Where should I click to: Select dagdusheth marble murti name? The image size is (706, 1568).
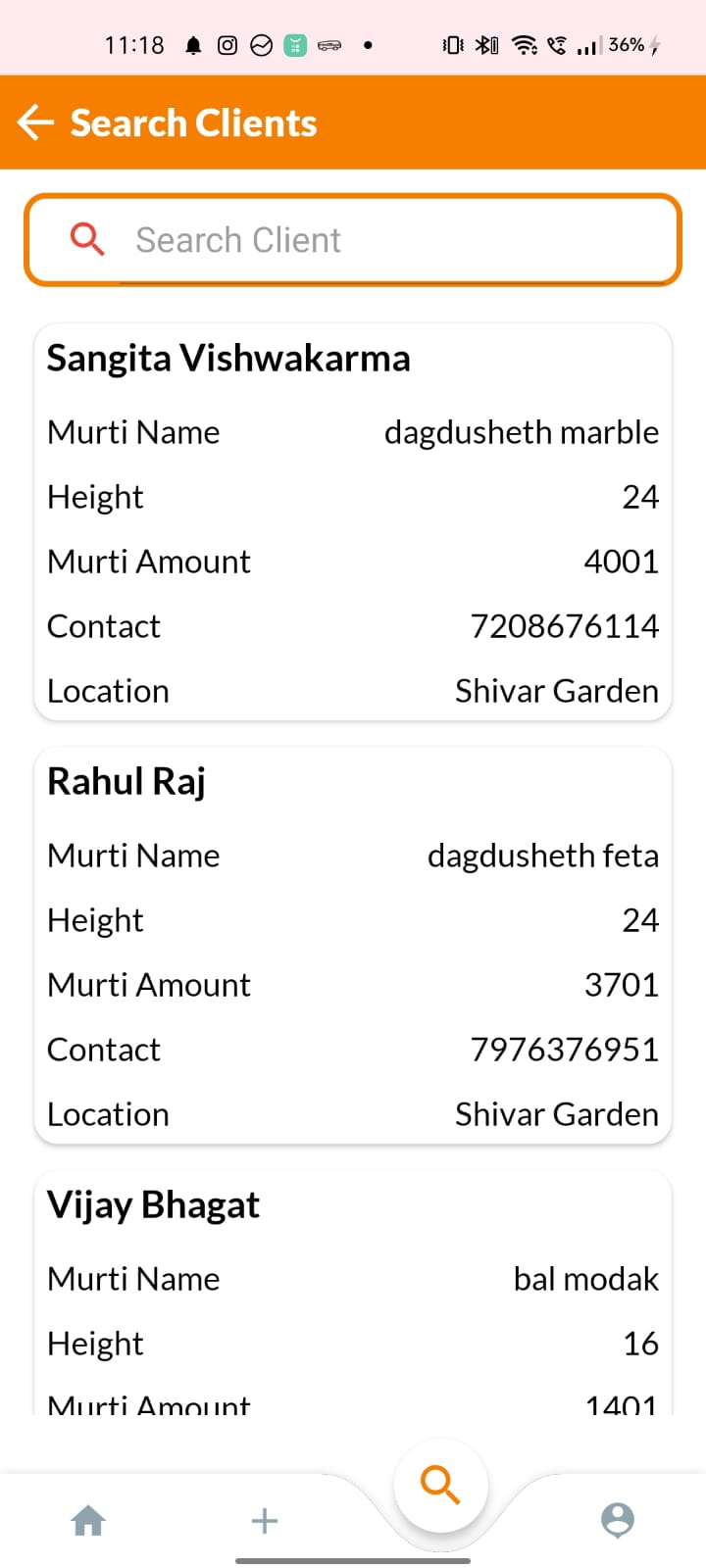tap(521, 432)
